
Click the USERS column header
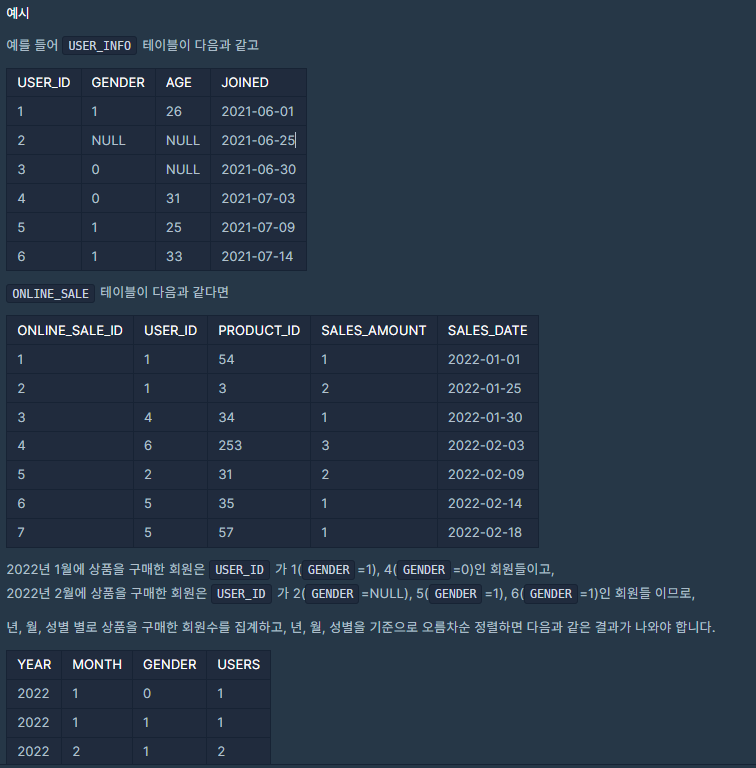238,664
